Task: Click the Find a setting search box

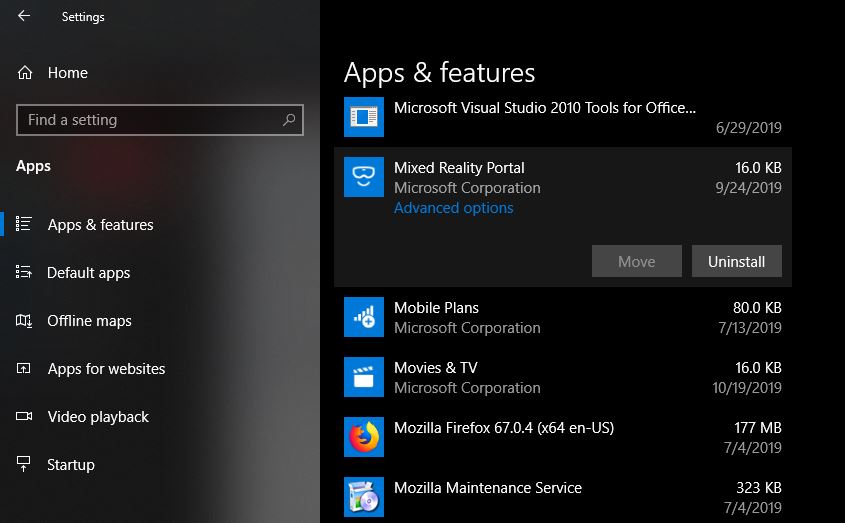Action: point(150,120)
